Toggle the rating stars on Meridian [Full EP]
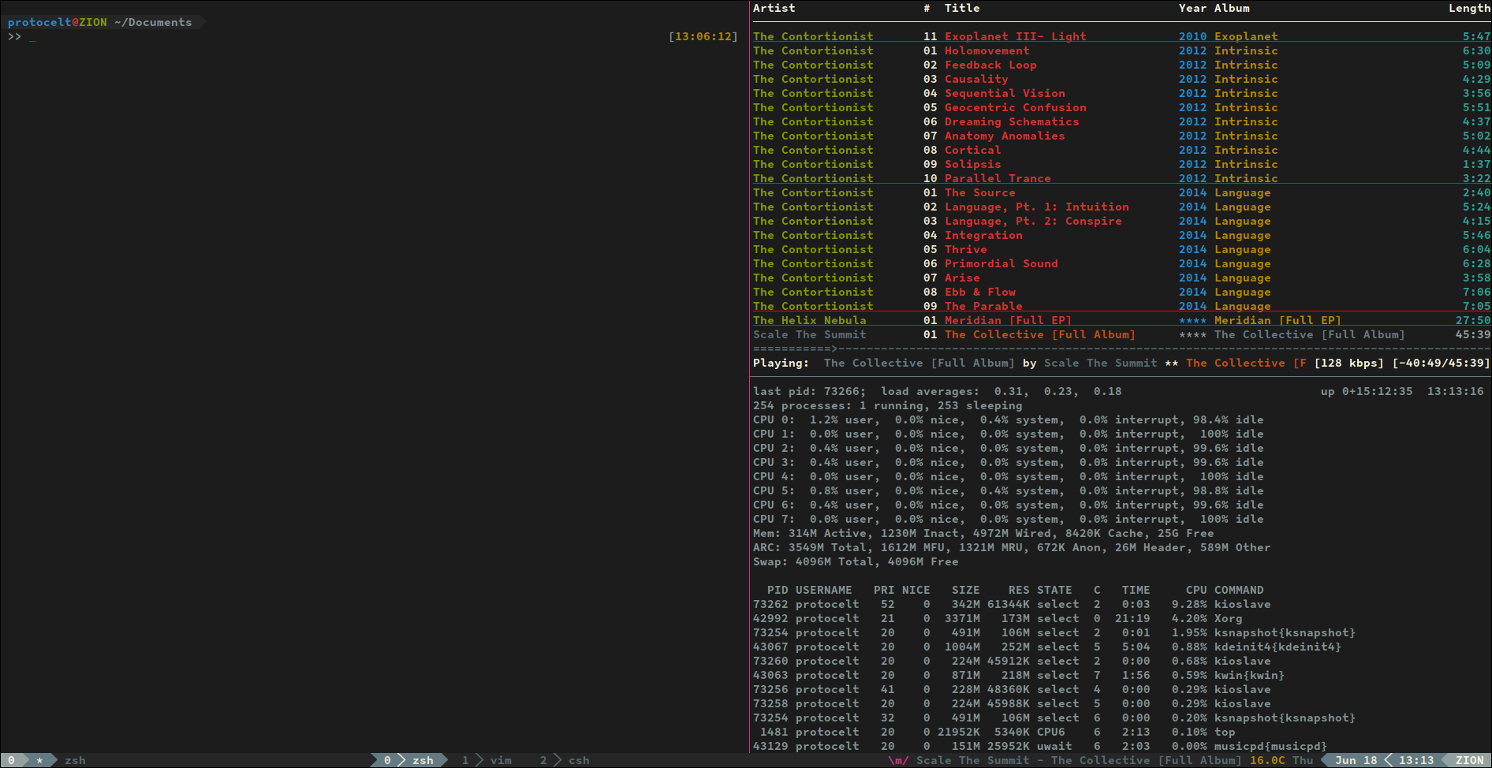Viewport: 1492px width, 768px height. pos(1192,320)
